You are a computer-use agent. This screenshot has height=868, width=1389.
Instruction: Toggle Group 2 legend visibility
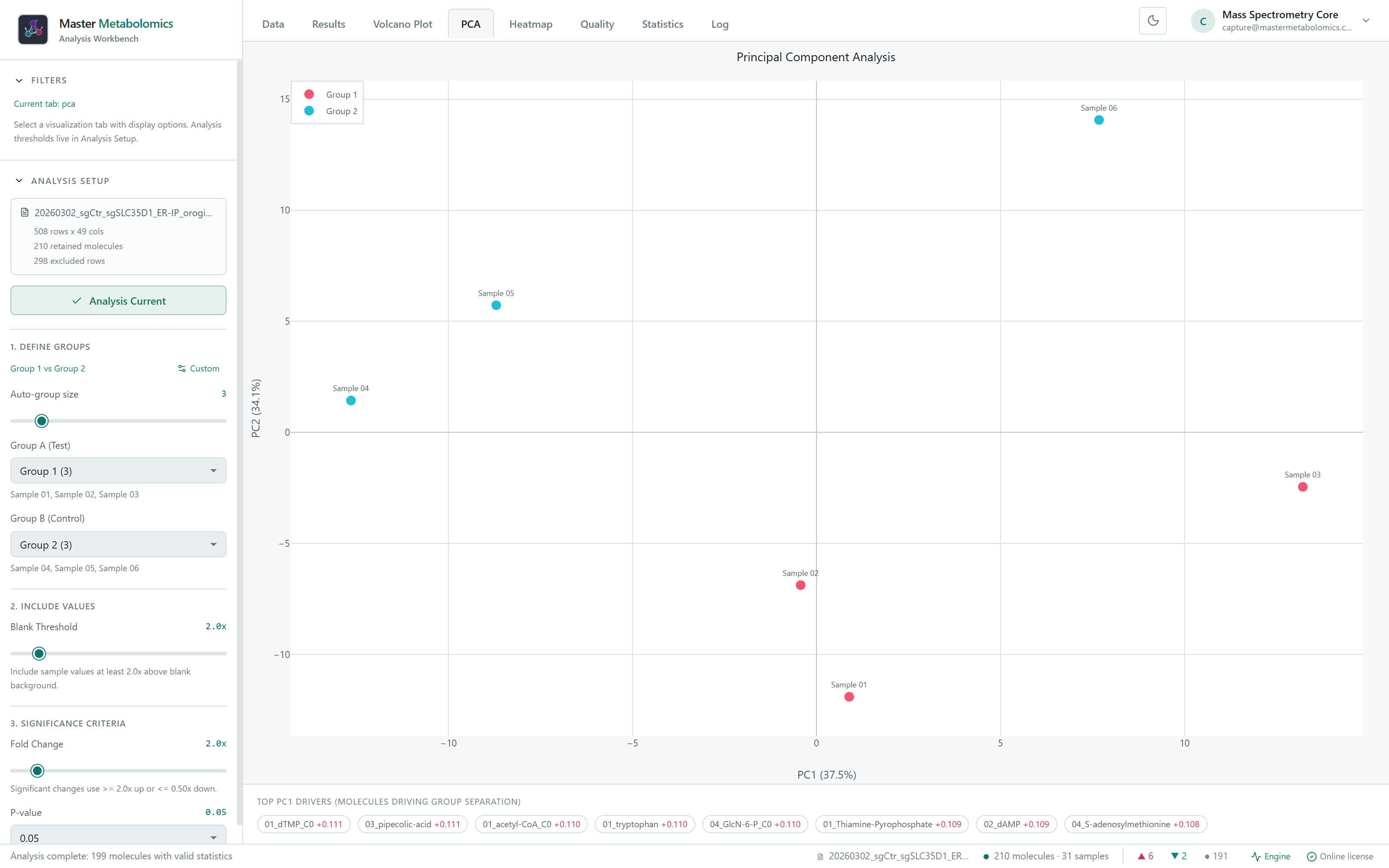point(331,111)
